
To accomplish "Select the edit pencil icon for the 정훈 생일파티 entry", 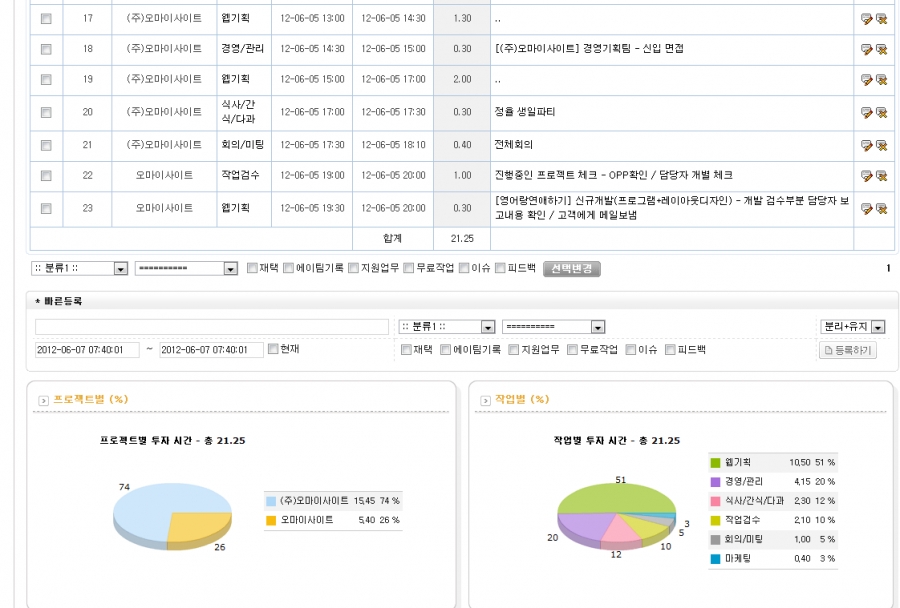I will click(866, 112).
